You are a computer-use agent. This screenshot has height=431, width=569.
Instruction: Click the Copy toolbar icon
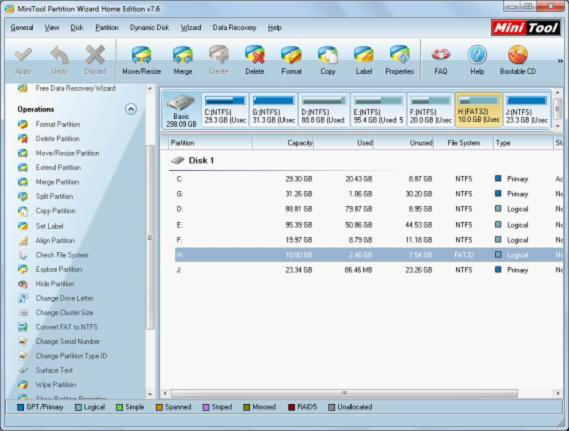327,60
